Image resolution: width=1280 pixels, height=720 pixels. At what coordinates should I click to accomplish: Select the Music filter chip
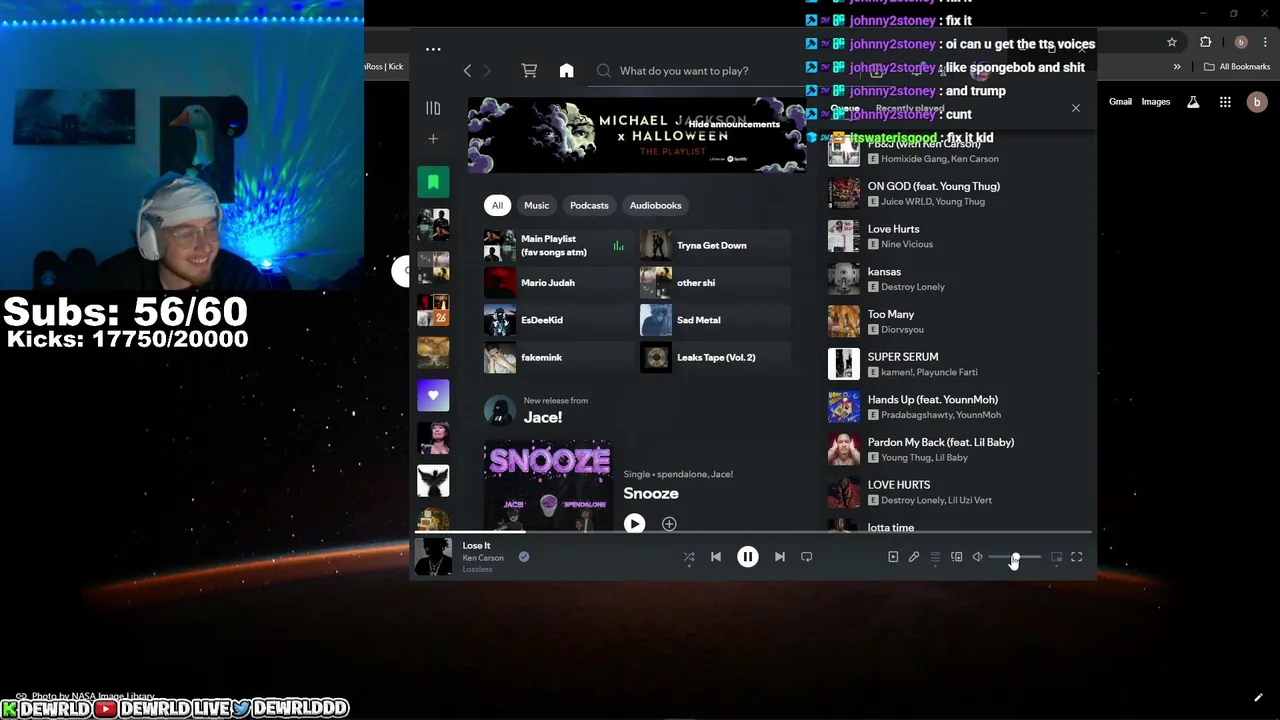[537, 205]
